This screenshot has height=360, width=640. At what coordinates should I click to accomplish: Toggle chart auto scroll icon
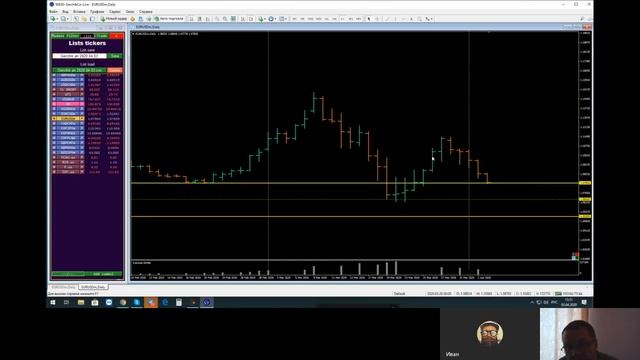pos(243,19)
